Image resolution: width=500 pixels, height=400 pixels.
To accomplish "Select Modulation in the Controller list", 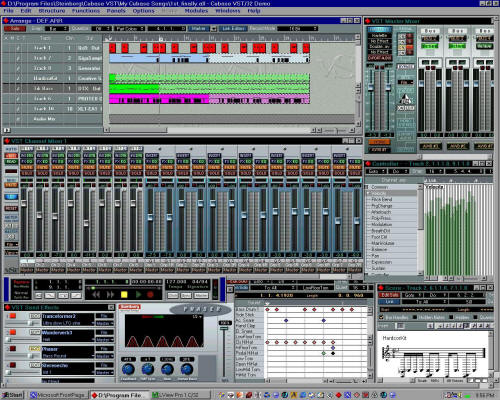I will (382, 224).
